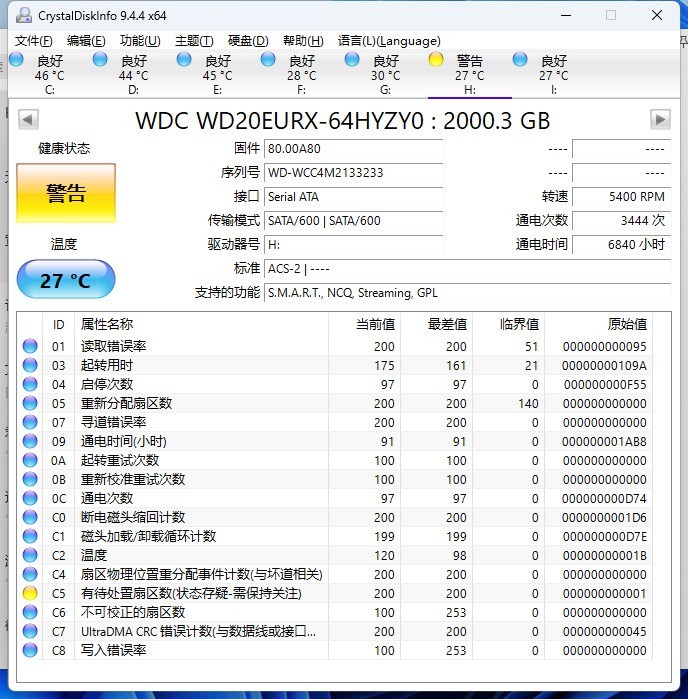Screen dimensions: 688x699
Task: Open the 功能(U) menu
Action: tap(140, 41)
